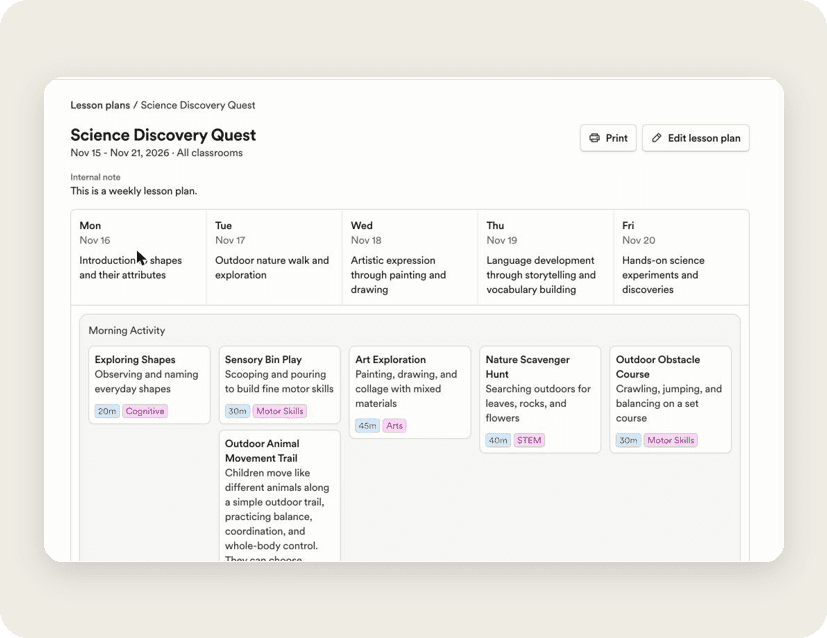Click the 20m duration tag on Exploring Shapes
The image size is (827, 638).
(107, 411)
